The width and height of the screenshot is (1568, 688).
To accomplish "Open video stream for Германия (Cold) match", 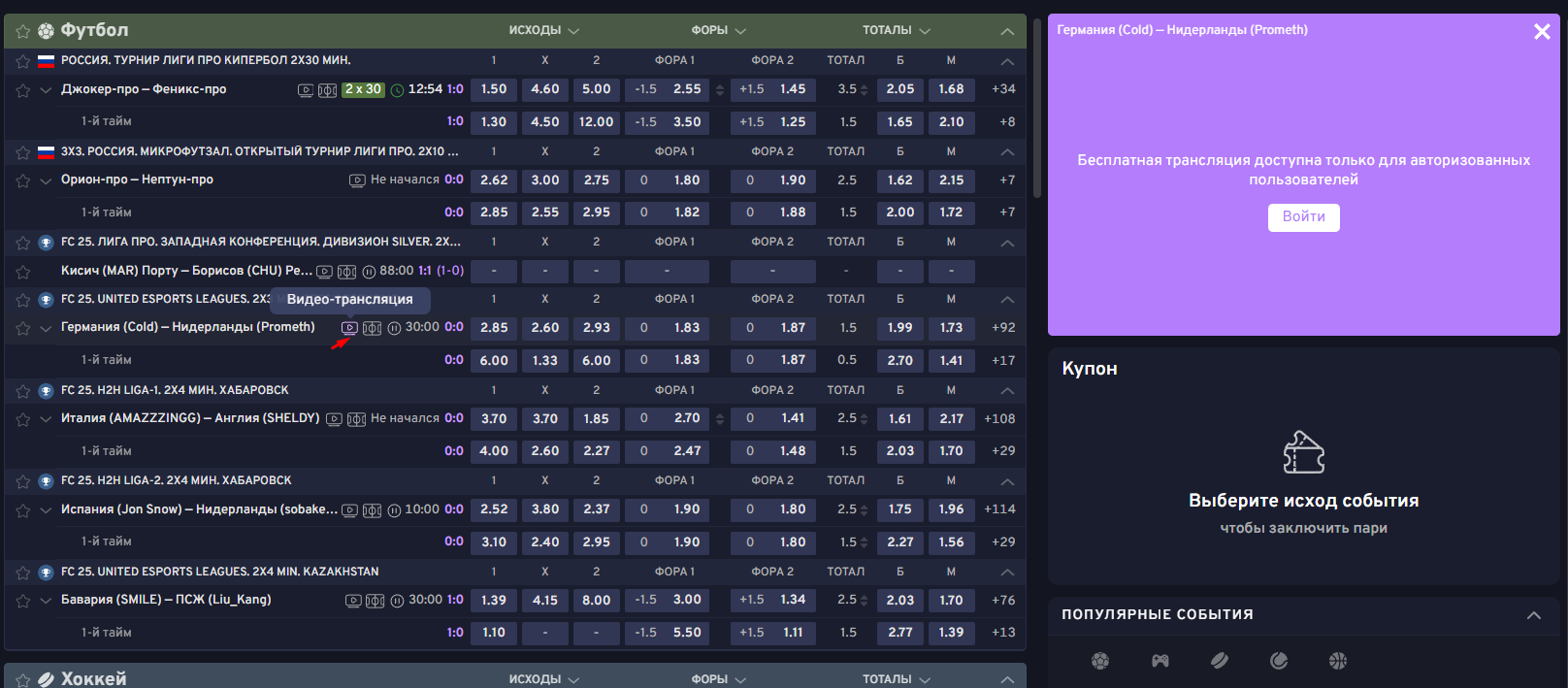I will pos(350,328).
